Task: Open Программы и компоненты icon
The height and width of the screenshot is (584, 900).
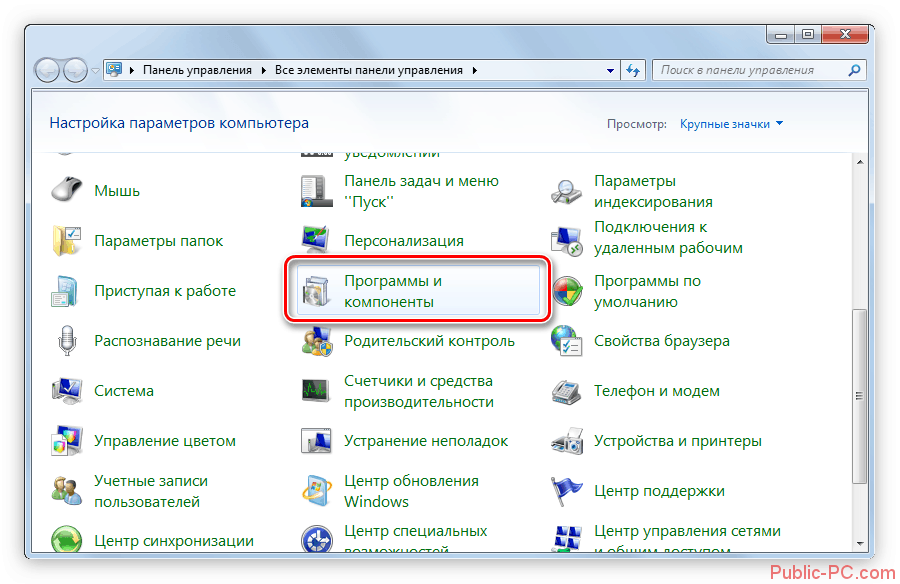Action: point(316,291)
